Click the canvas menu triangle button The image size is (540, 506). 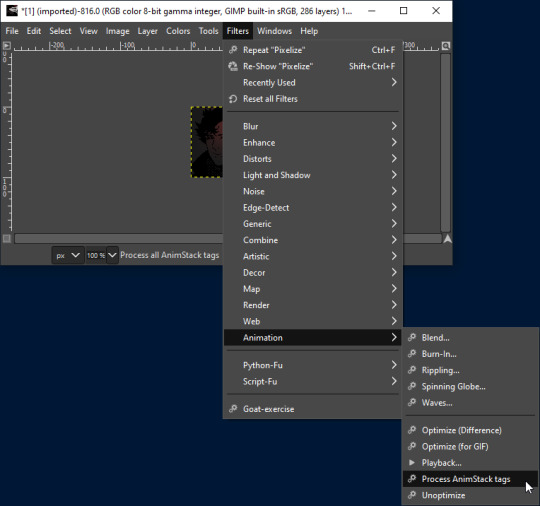[7, 45]
